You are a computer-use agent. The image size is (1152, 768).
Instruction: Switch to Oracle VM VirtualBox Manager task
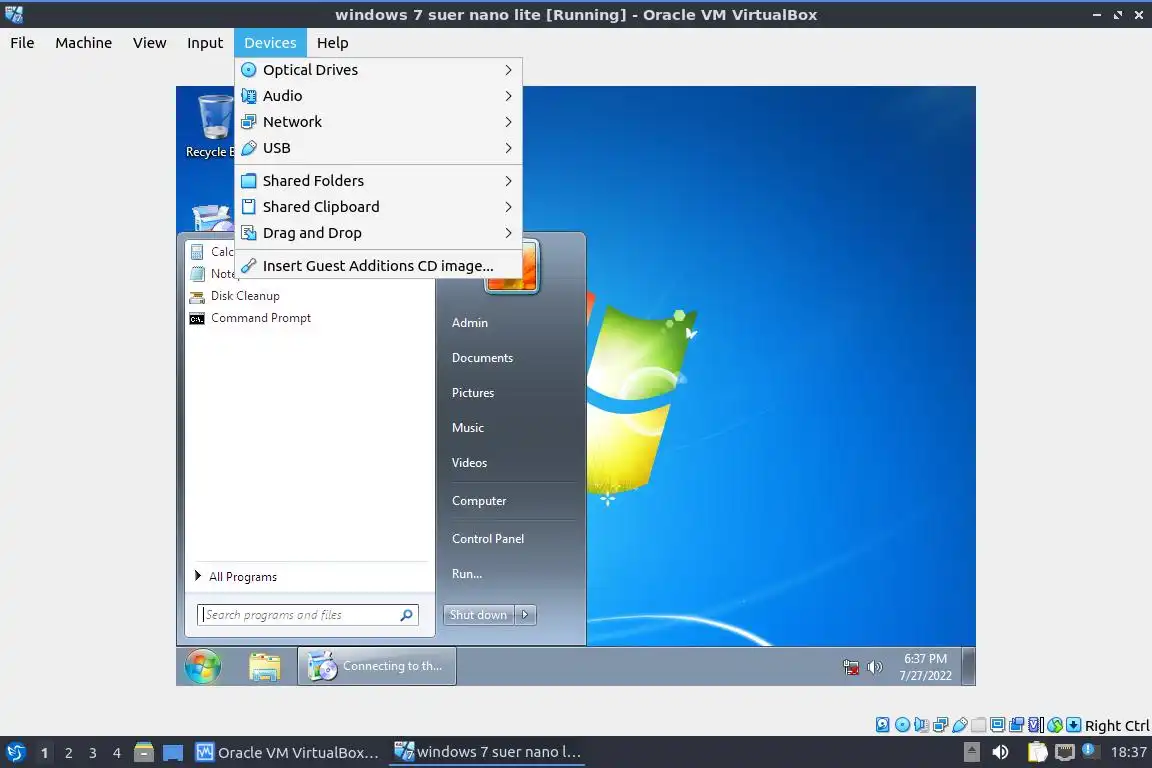pos(287,753)
